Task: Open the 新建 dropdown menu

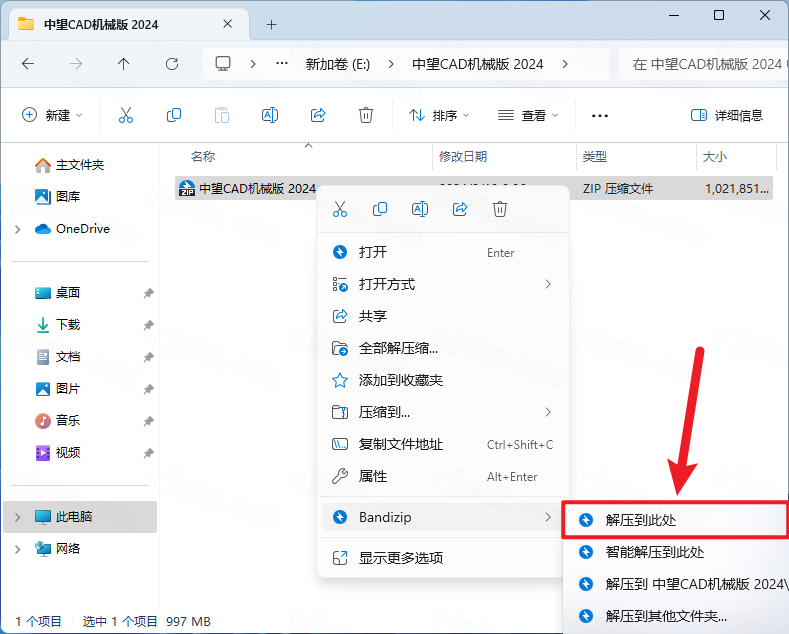Action: 53,115
